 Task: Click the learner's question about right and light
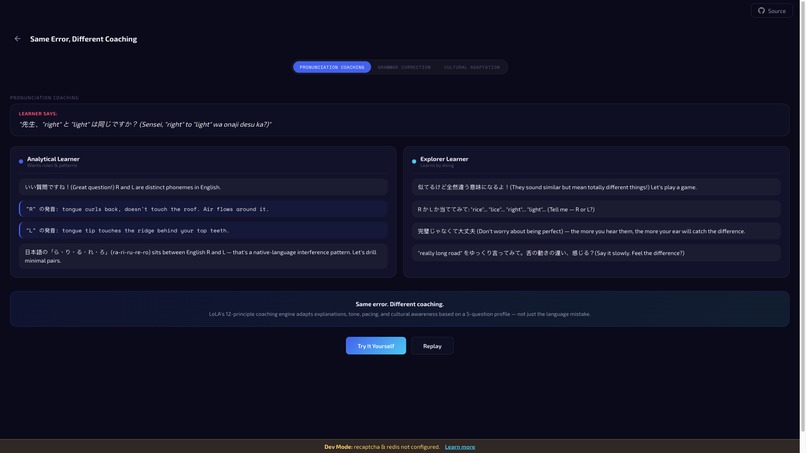point(145,124)
